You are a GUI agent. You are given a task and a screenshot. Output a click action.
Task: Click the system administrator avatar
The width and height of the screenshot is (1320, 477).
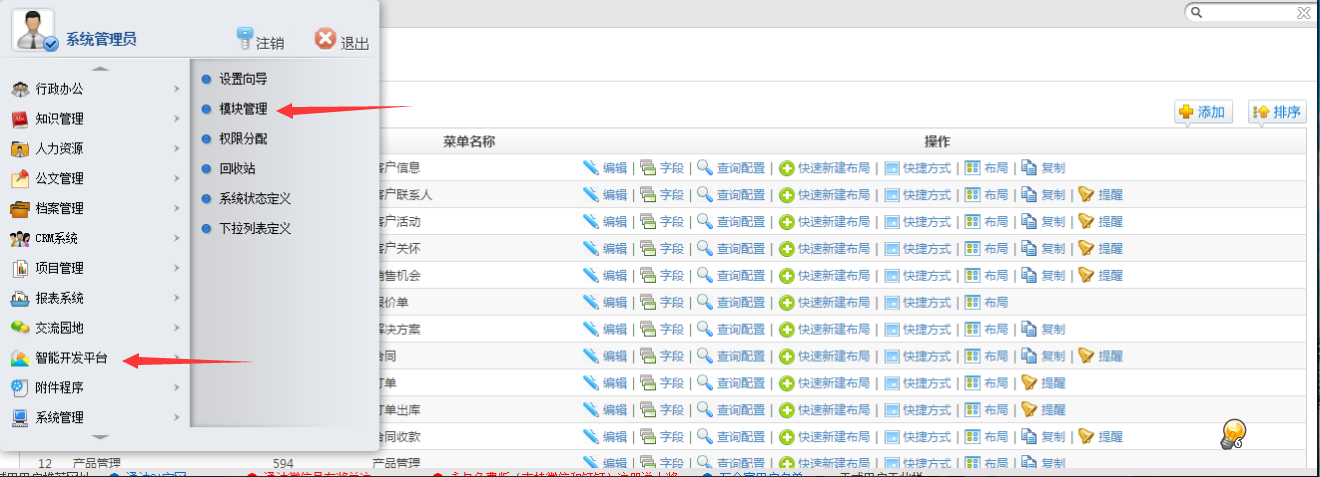[x=35, y=30]
